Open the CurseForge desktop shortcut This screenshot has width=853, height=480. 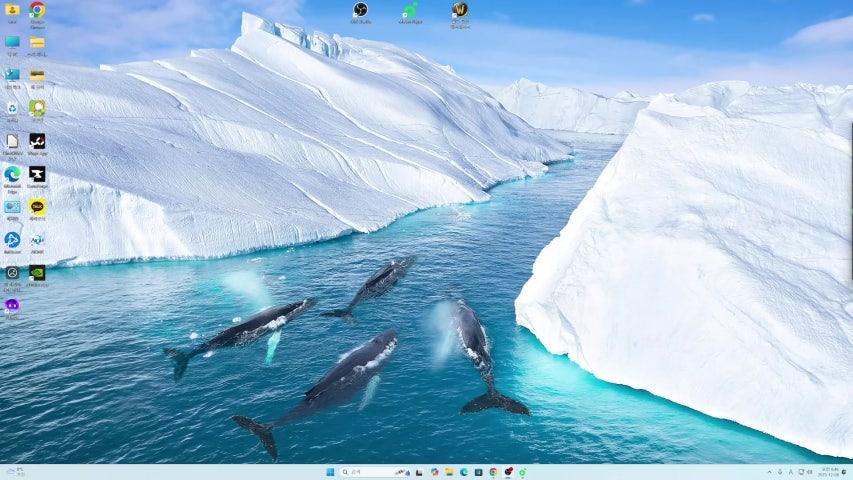click(37, 173)
